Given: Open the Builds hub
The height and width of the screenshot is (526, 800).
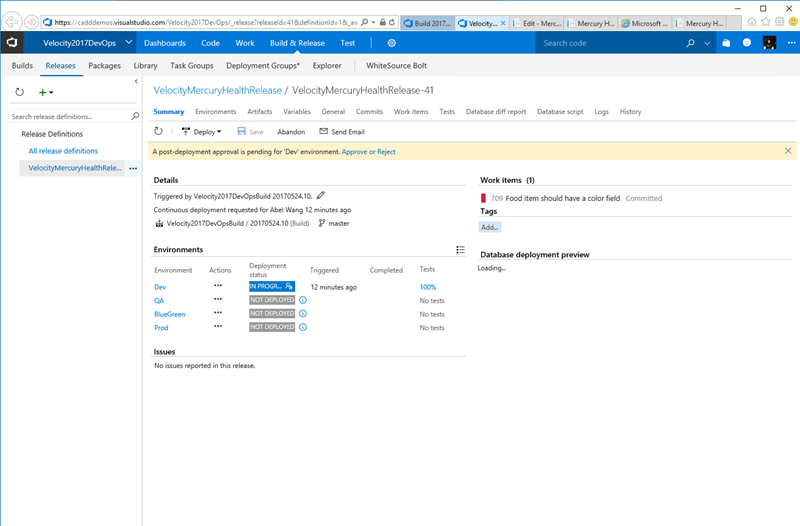Looking at the screenshot, I should coord(22,66).
